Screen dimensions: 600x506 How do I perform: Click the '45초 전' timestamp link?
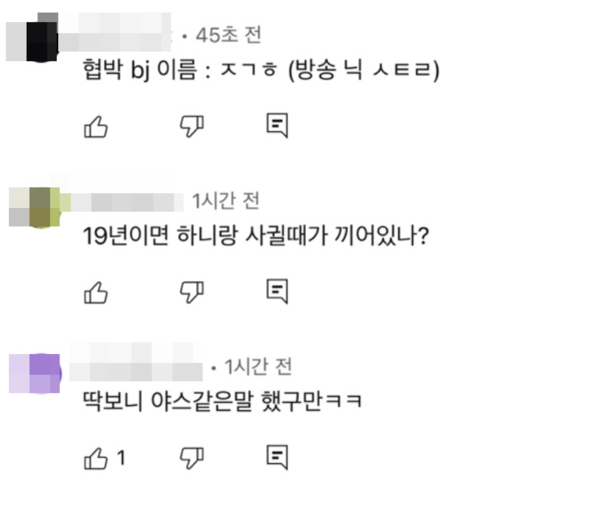228,35
